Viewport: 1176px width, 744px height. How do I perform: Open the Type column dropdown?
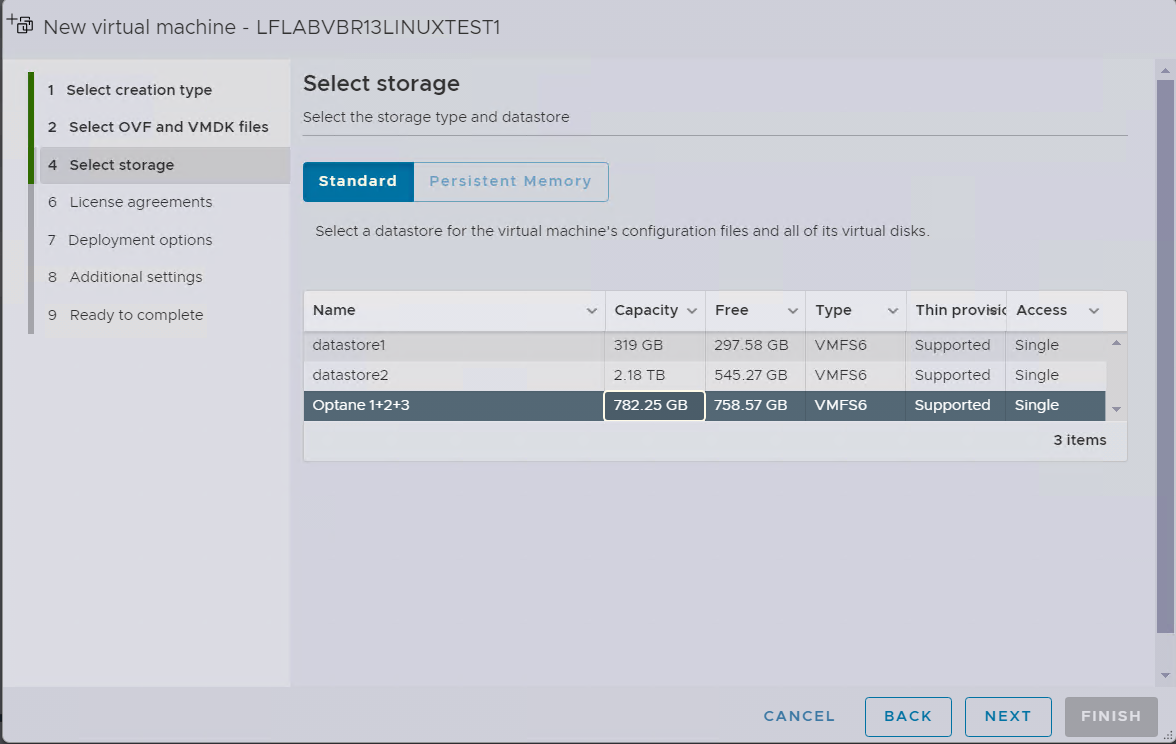pos(891,310)
